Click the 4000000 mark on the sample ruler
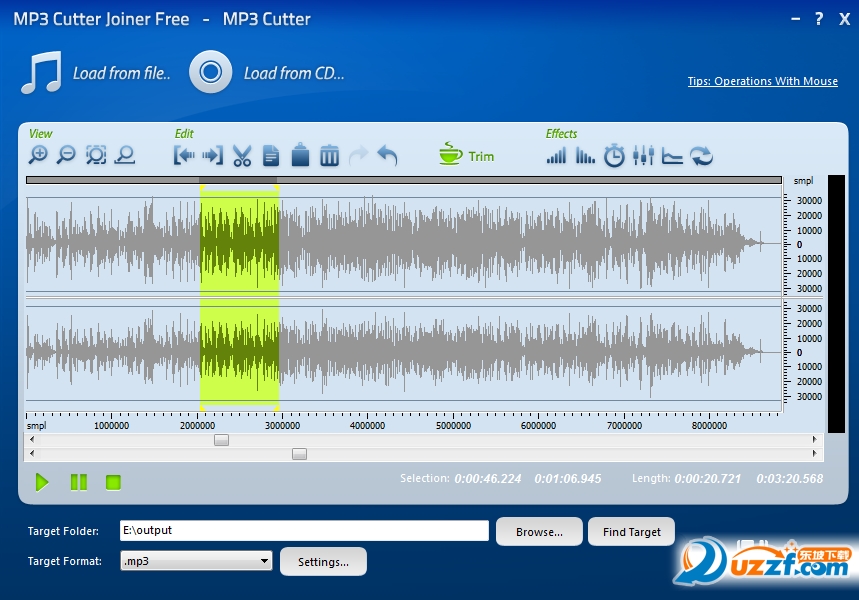Viewport: 859px width, 600px height. click(367, 425)
